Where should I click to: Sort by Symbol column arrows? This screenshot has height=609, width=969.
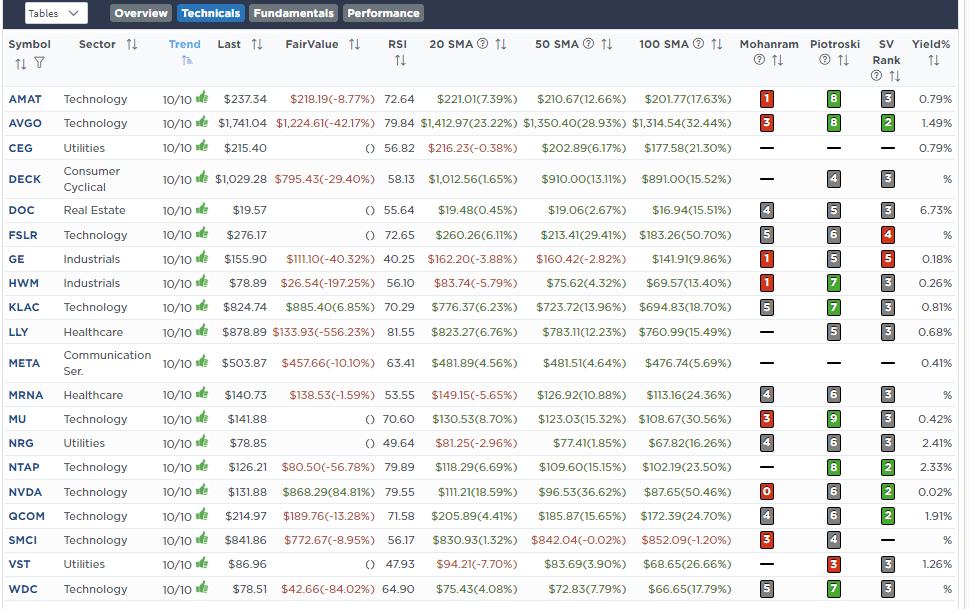[20, 64]
